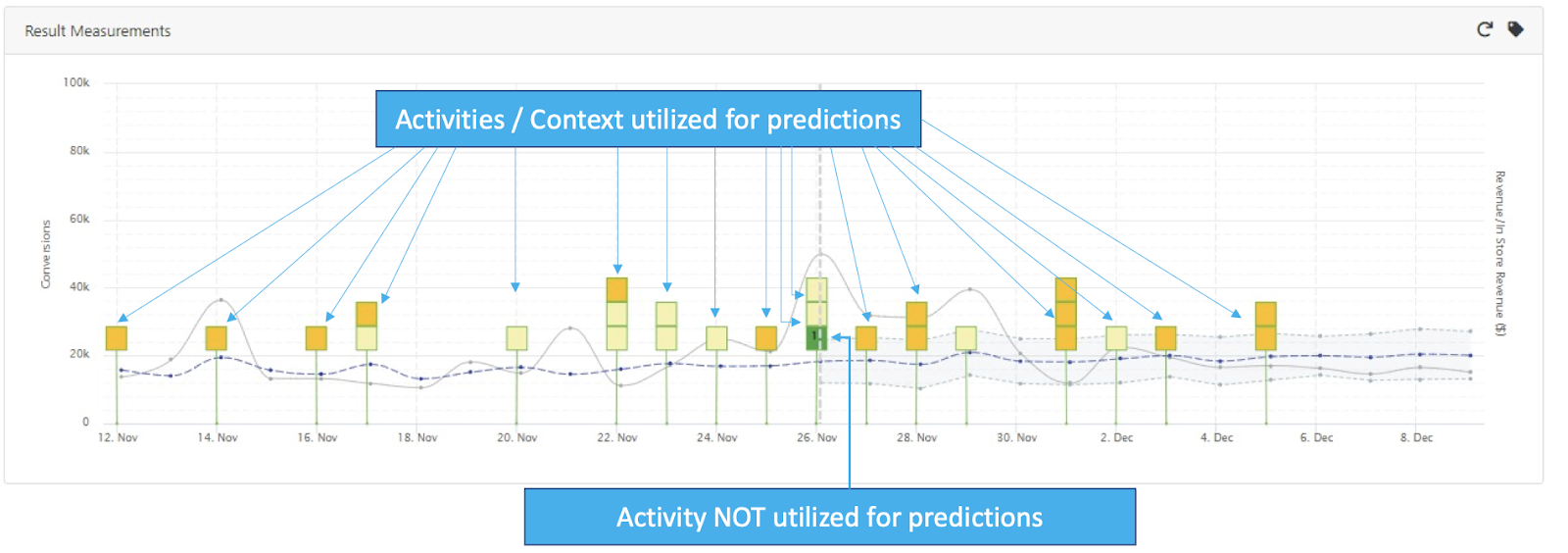Select the light yellow activity box at 20 Nov
This screenshot has height=553, width=1568.
pos(516,338)
